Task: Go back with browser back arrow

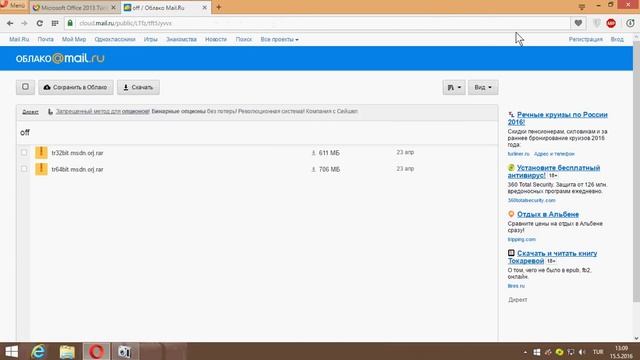Action: (10, 23)
